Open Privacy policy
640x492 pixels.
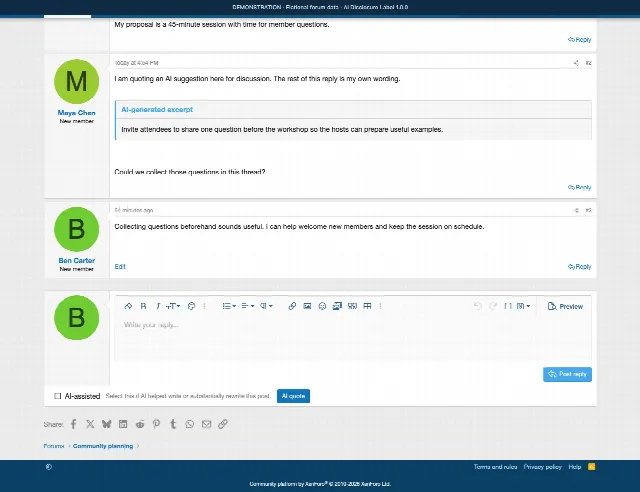coord(542,467)
